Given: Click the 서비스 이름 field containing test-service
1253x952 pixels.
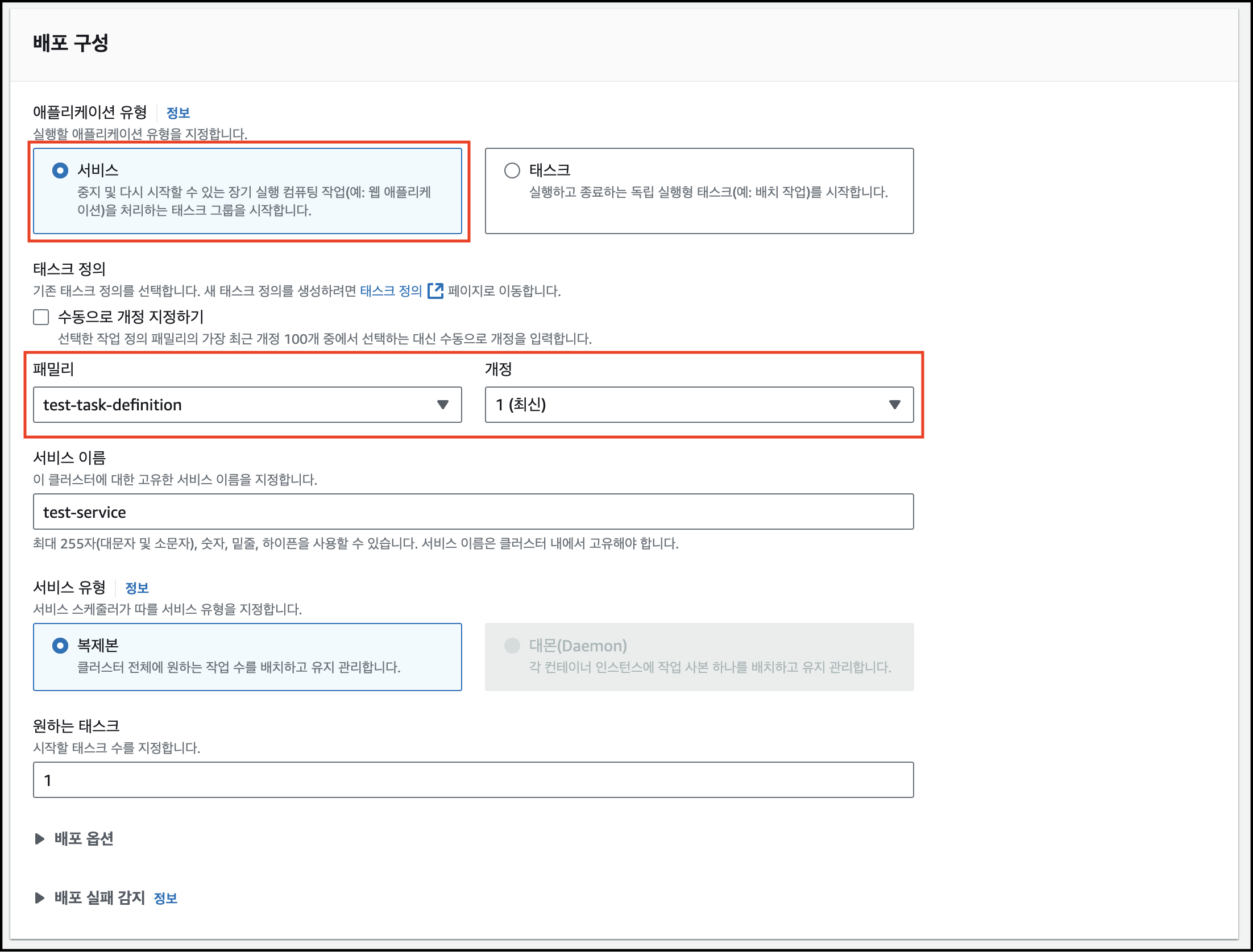Looking at the screenshot, I should (x=473, y=512).
